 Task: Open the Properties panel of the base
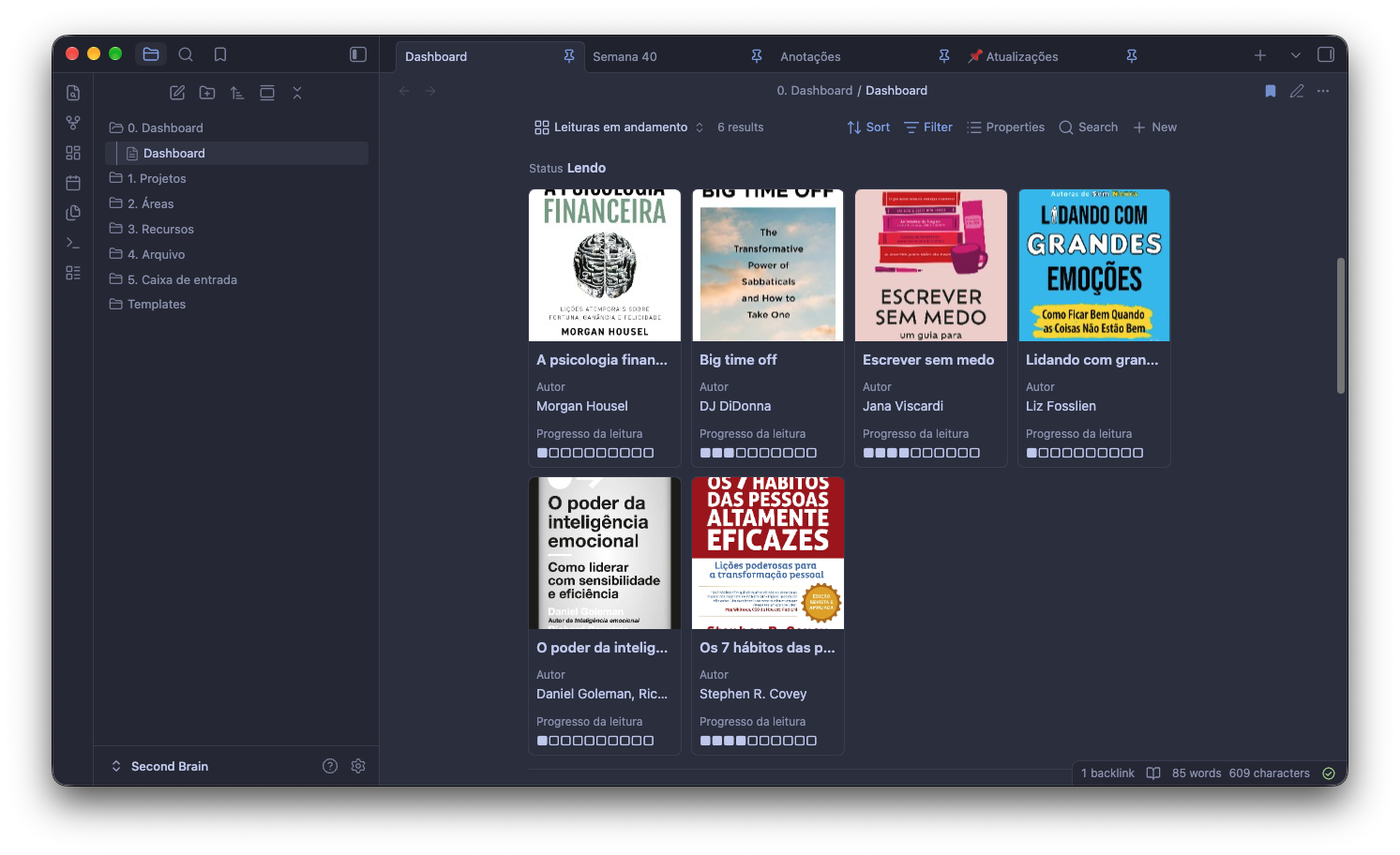(x=1006, y=127)
